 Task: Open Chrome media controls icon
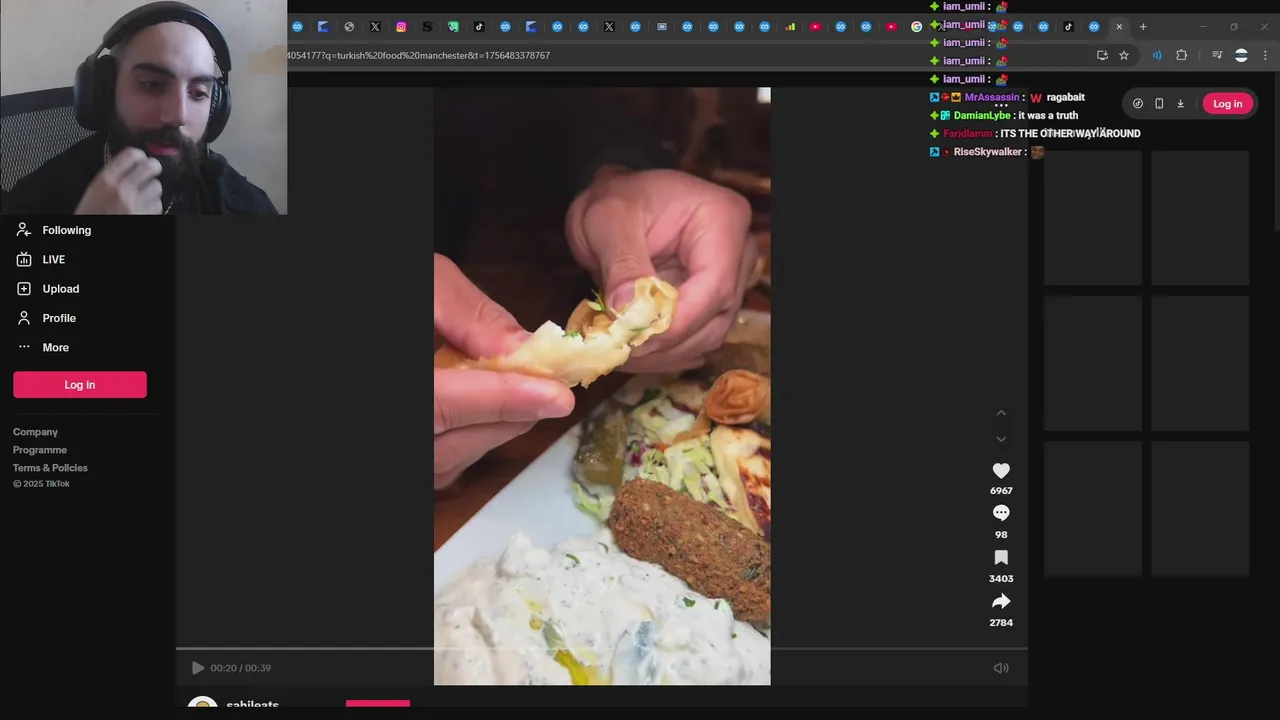click(x=1217, y=55)
